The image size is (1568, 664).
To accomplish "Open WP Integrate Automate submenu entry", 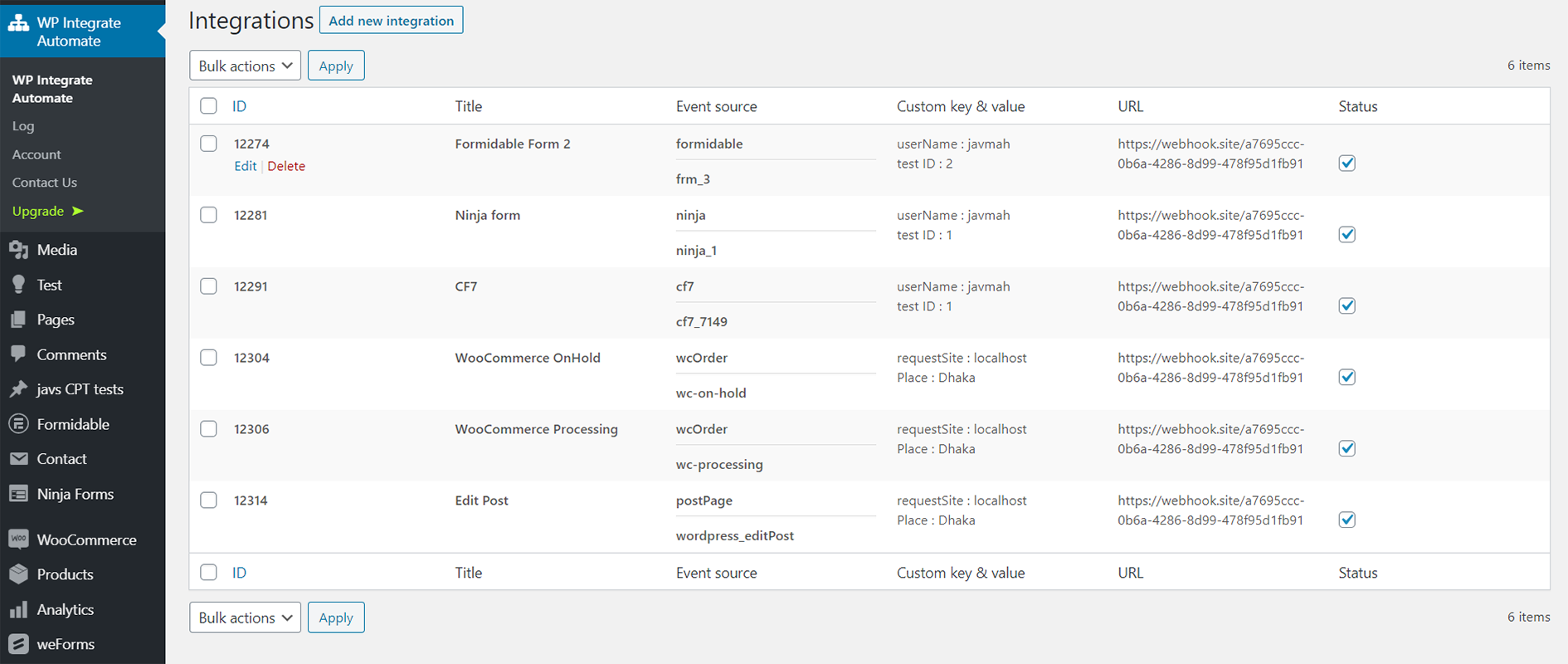I will (x=52, y=89).
